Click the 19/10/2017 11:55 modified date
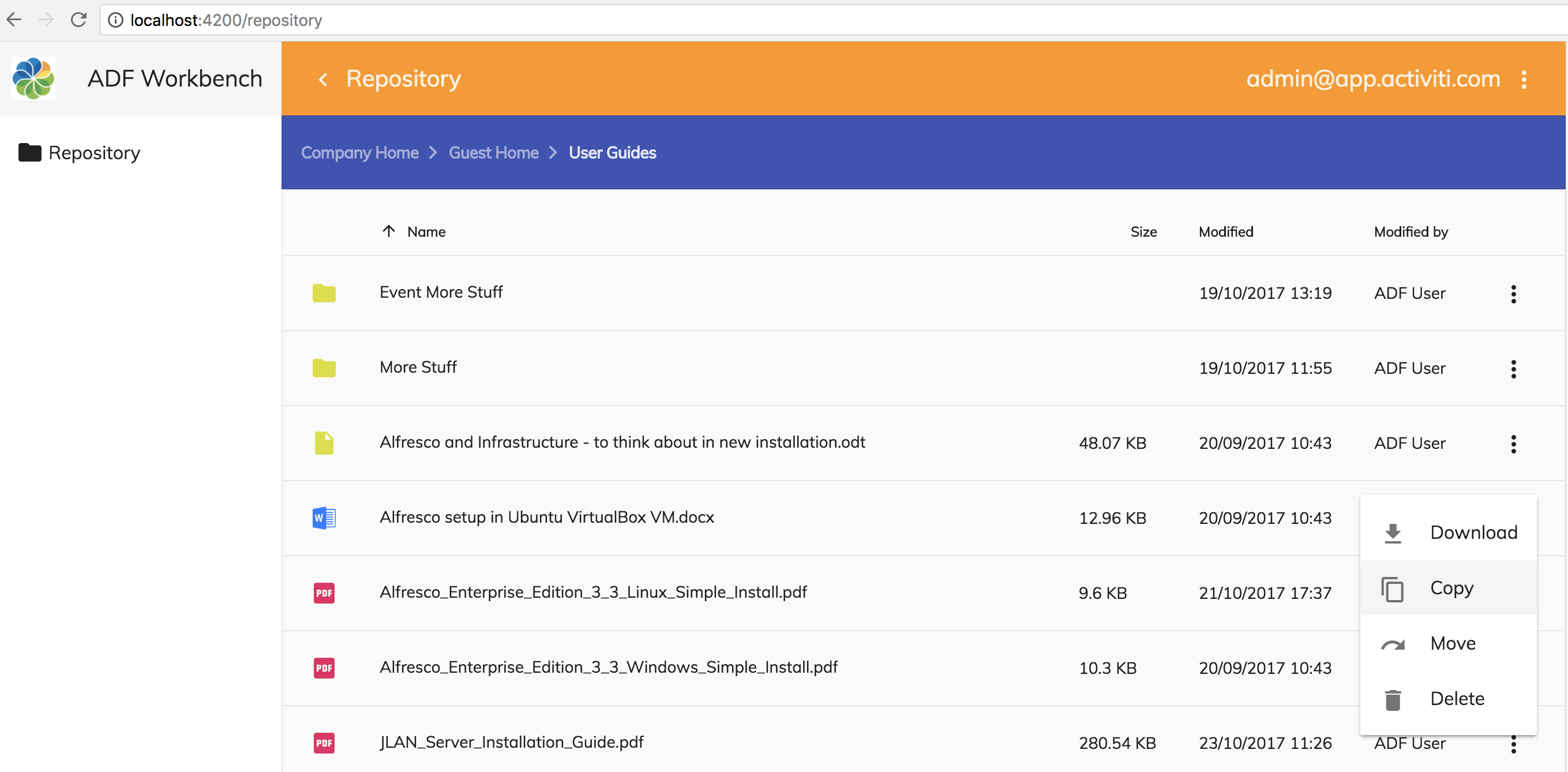Screen dimensions: 1568x772 coord(1266,368)
